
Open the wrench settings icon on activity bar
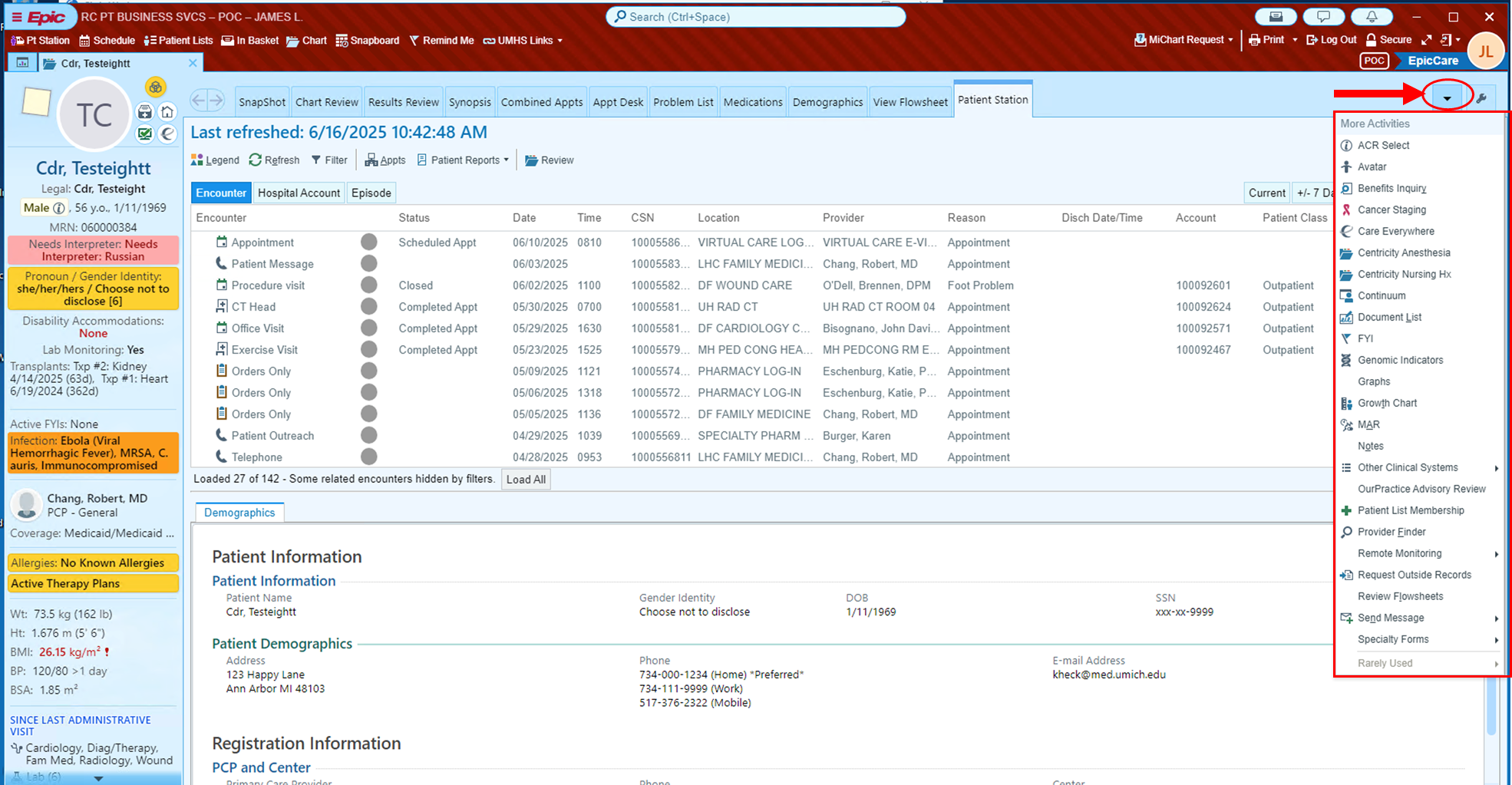point(1481,98)
